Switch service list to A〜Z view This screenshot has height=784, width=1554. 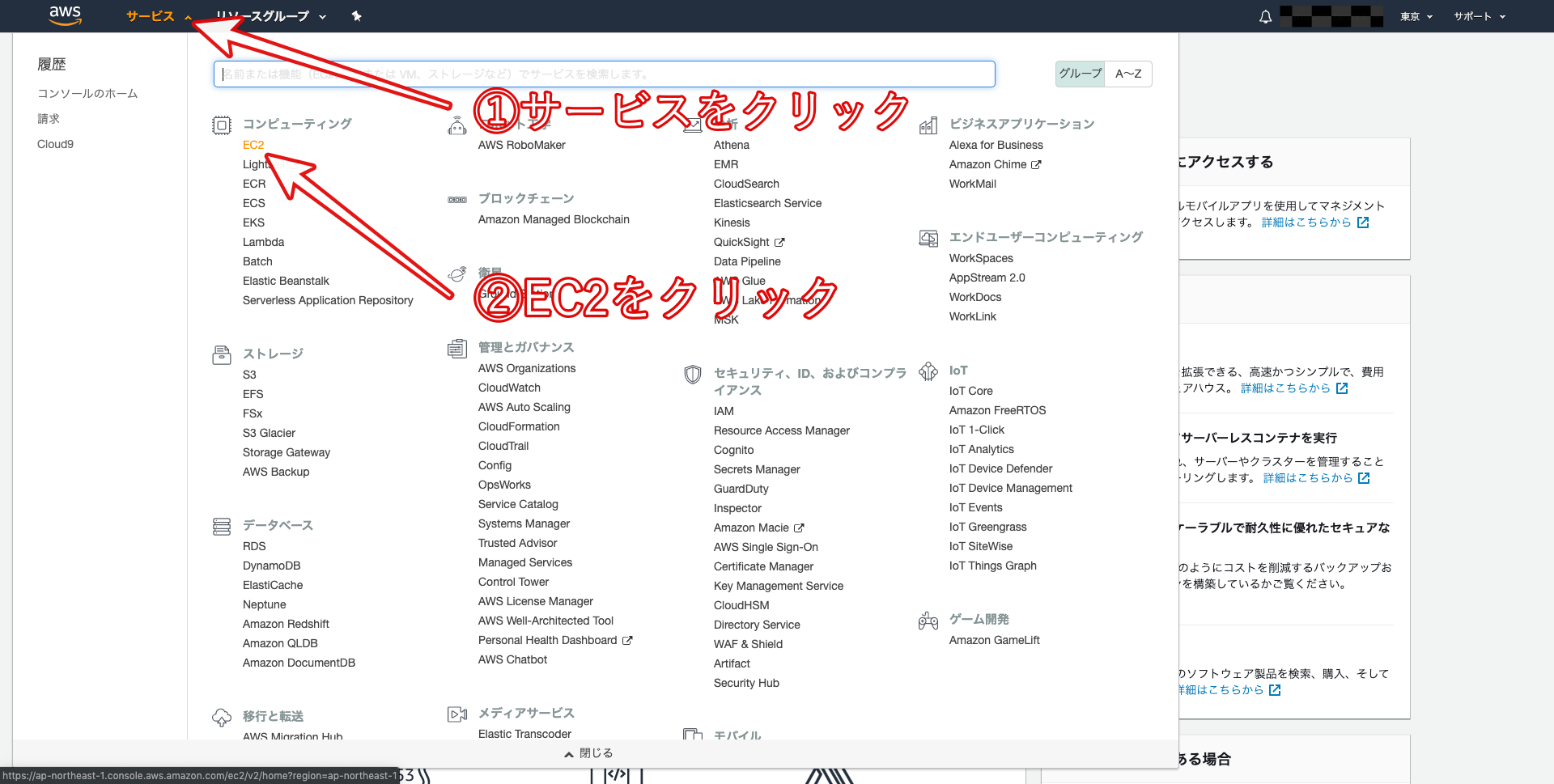(x=1128, y=74)
